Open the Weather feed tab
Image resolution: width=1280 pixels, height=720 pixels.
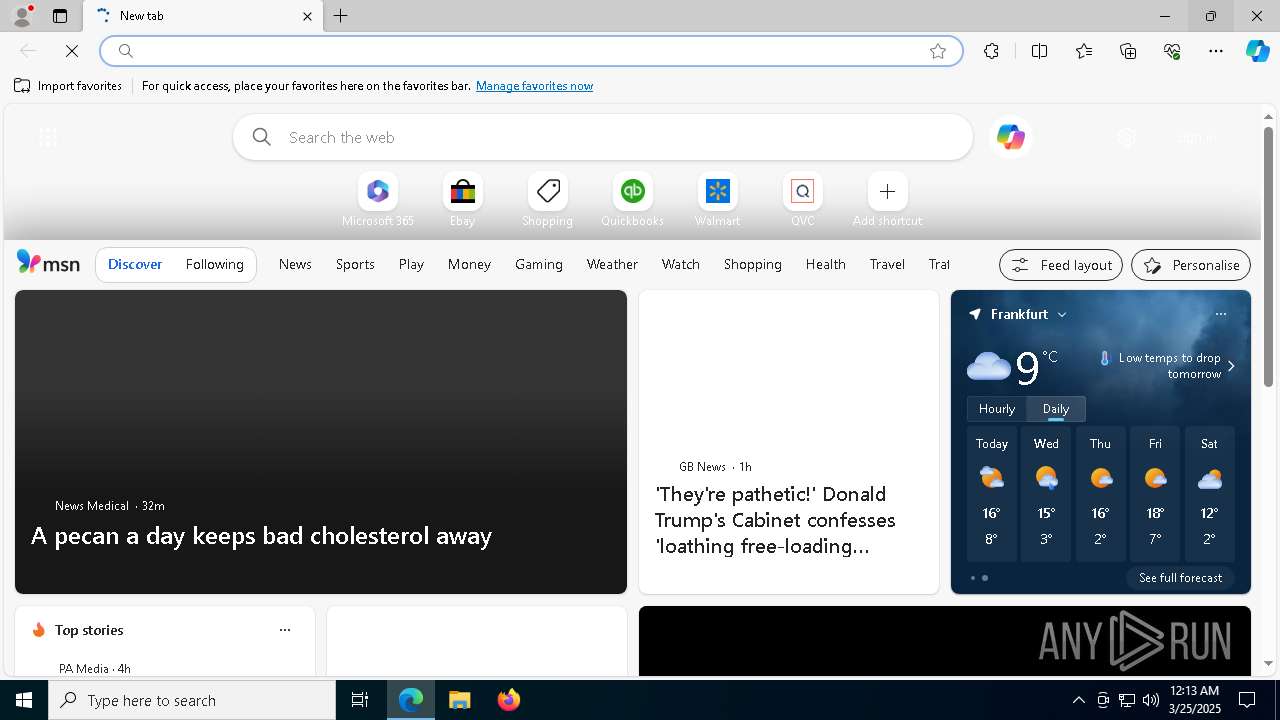(x=612, y=264)
